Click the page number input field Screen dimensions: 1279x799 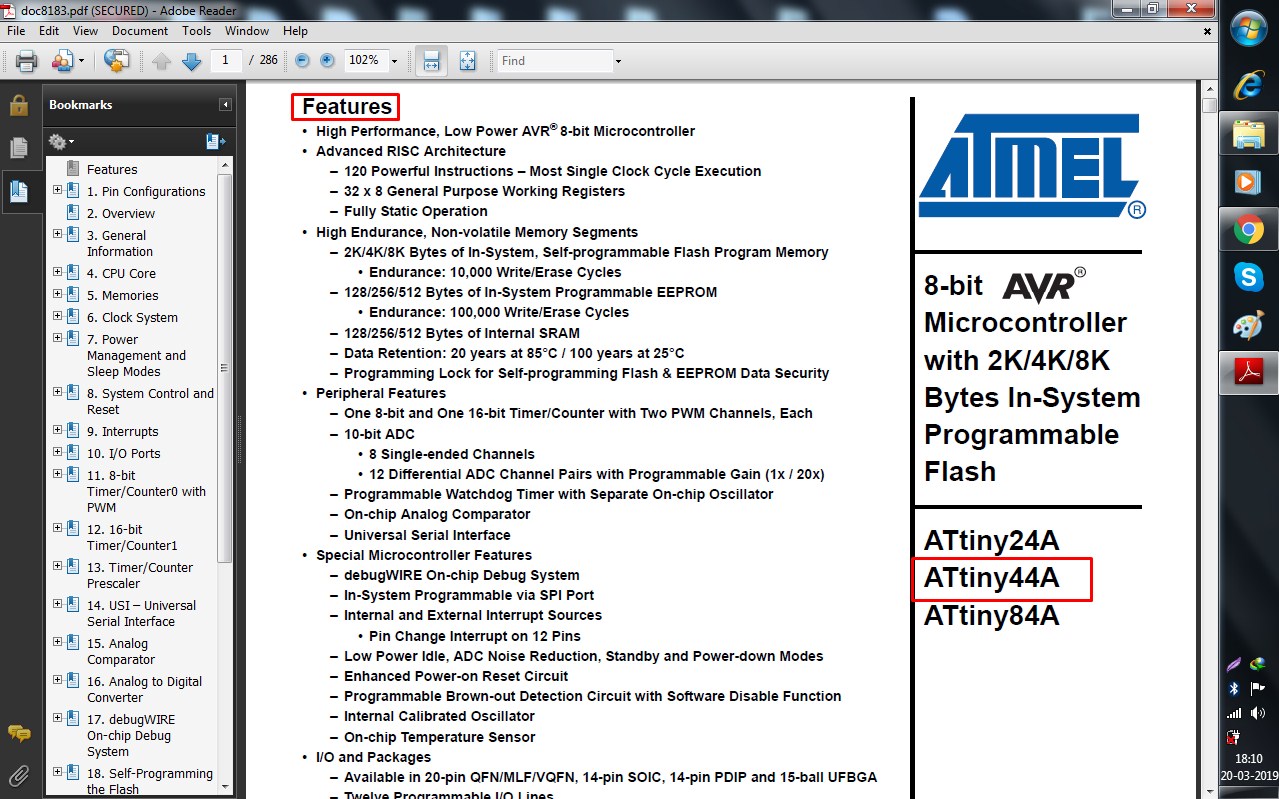click(226, 61)
